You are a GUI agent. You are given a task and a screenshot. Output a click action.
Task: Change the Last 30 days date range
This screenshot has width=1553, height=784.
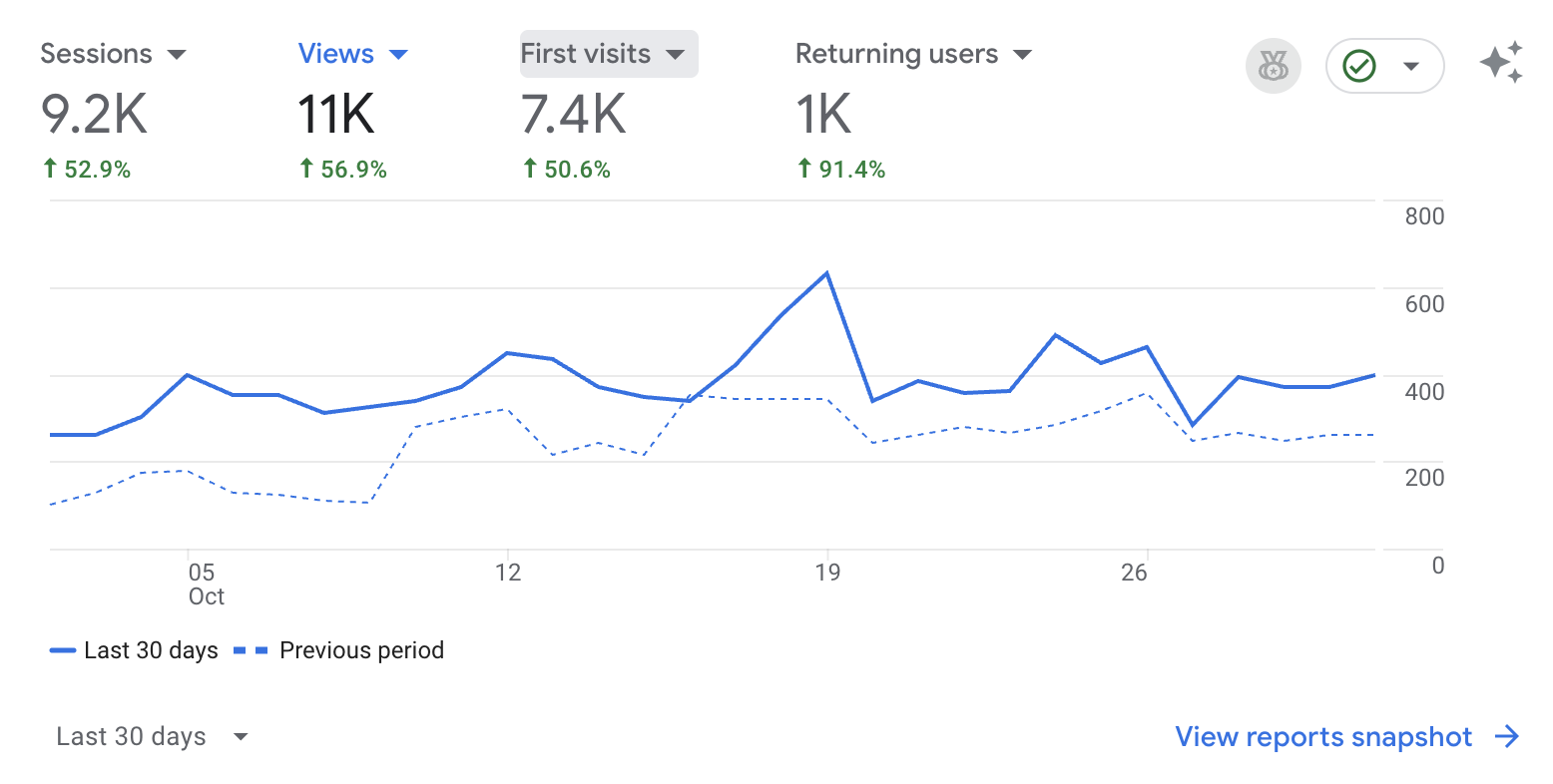pyautogui.click(x=152, y=737)
